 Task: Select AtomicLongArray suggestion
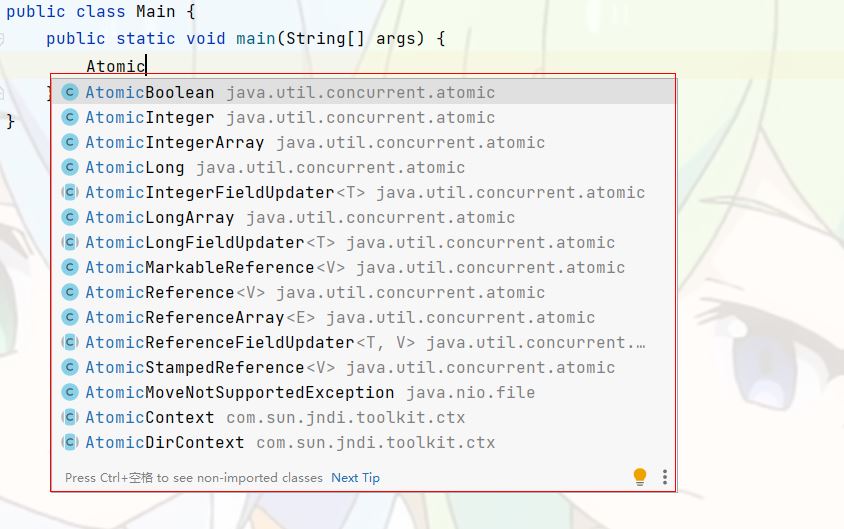pyautogui.click(x=363, y=217)
